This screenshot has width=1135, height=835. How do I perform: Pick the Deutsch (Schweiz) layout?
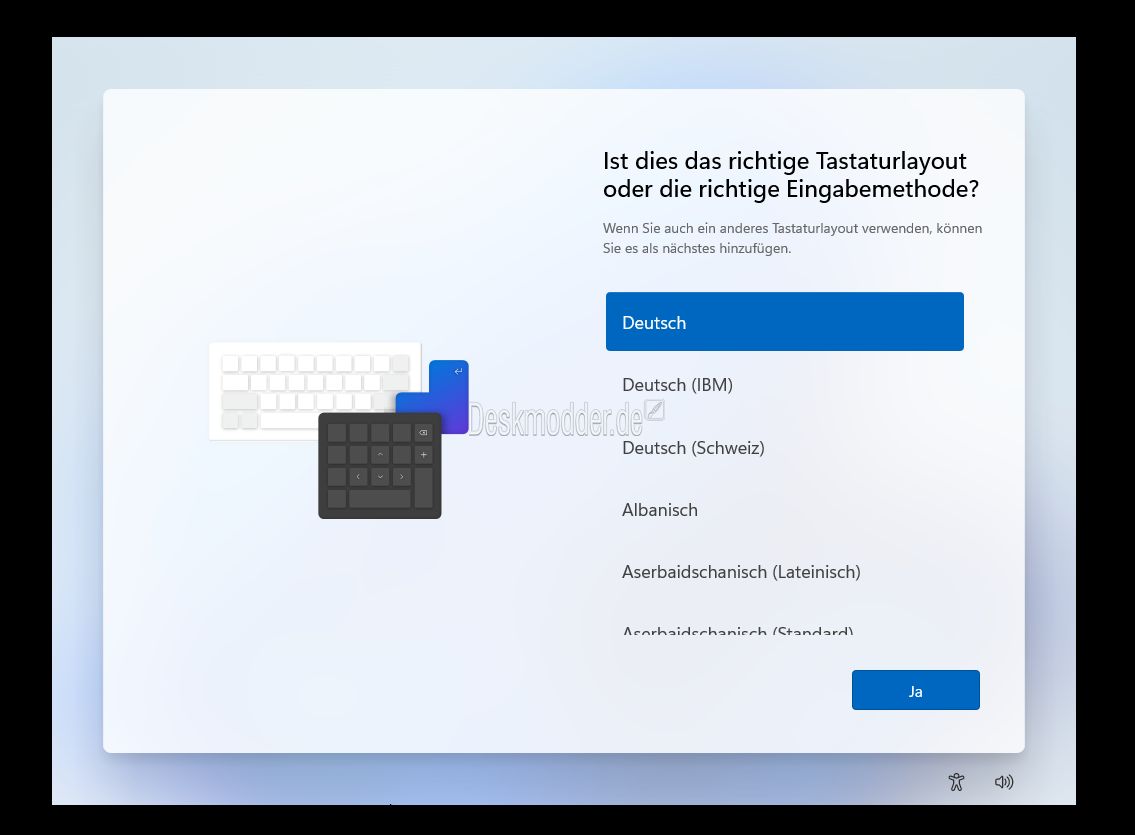tap(785, 448)
